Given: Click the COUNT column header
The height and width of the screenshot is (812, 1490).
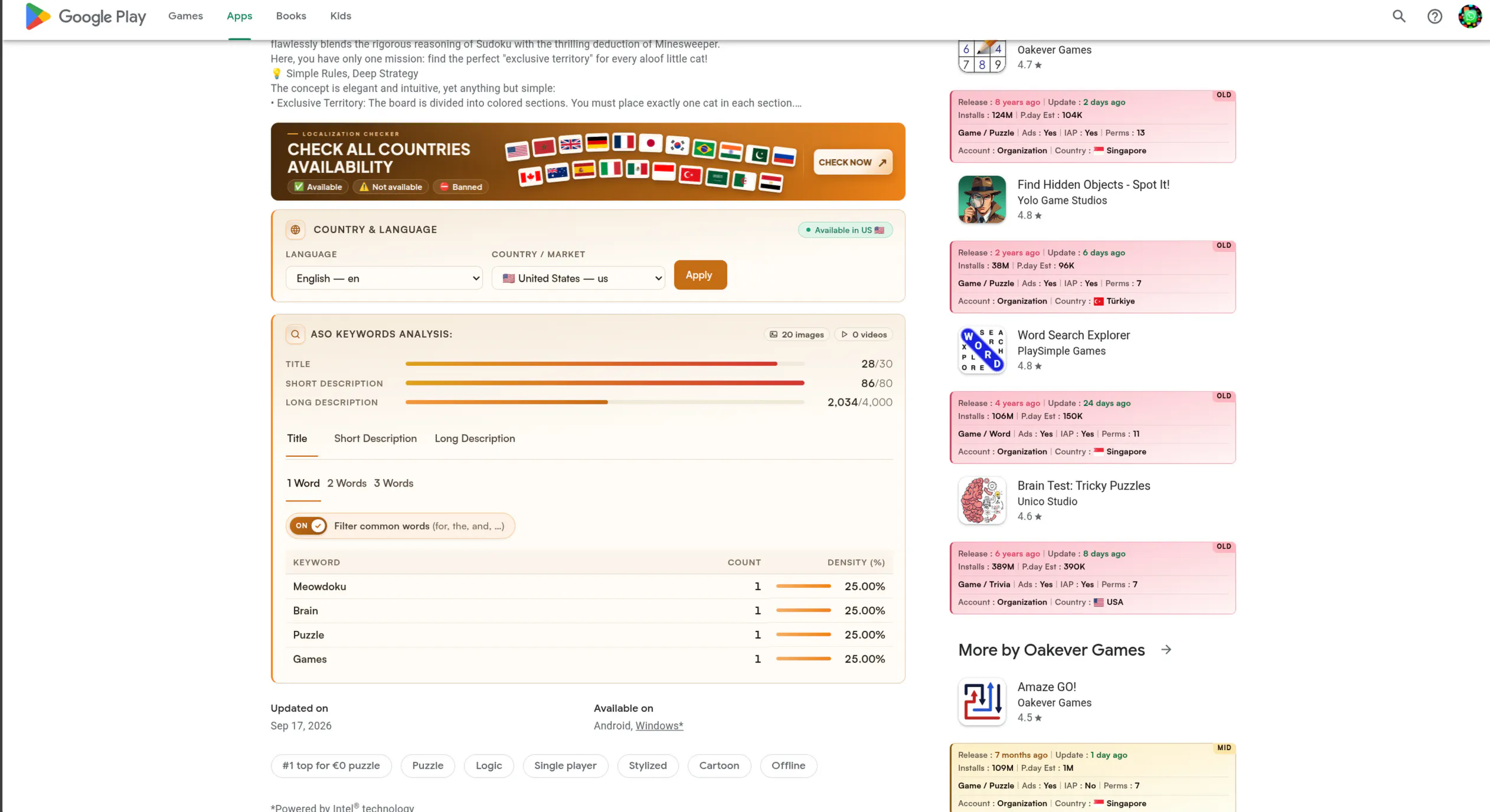Looking at the screenshot, I should (x=744, y=562).
